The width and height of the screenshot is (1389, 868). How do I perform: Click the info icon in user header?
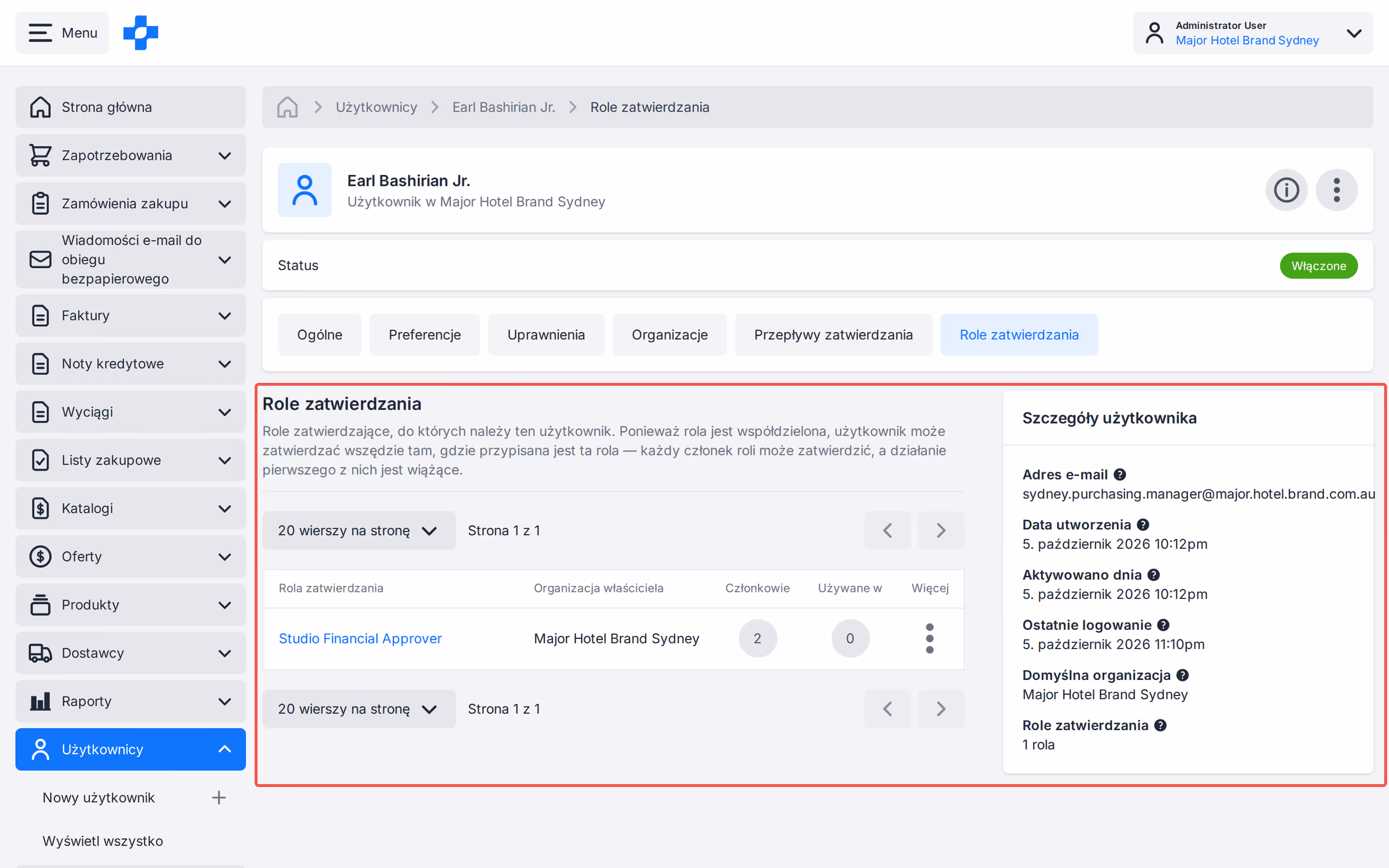point(1286,190)
